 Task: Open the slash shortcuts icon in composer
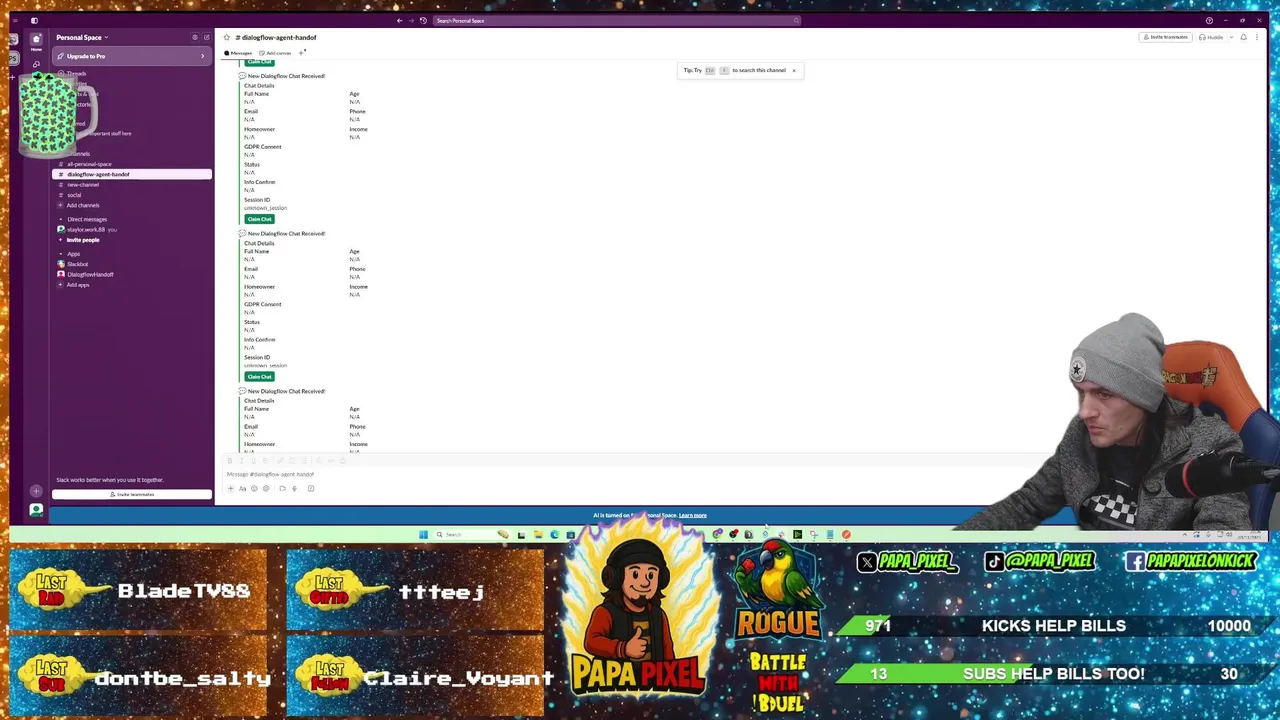tap(311, 488)
